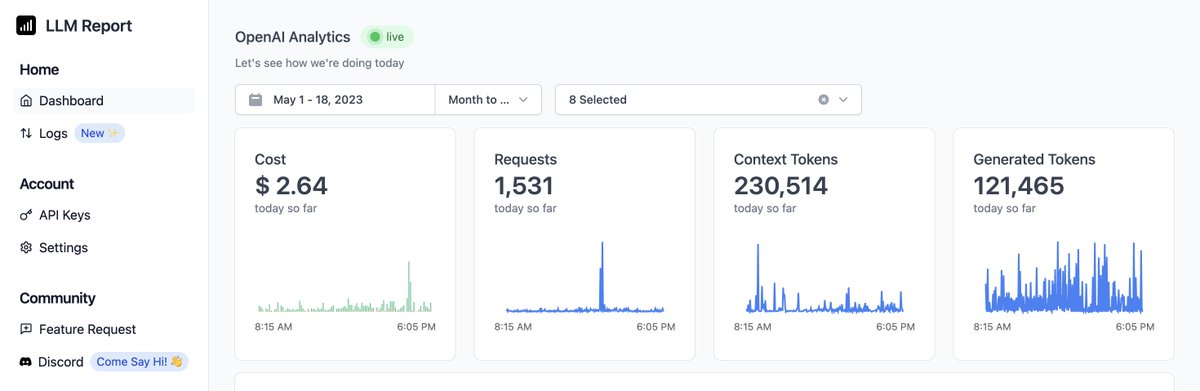The image size is (1200, 391).
Task: Click the Home section heading
Action: point(39,70)
